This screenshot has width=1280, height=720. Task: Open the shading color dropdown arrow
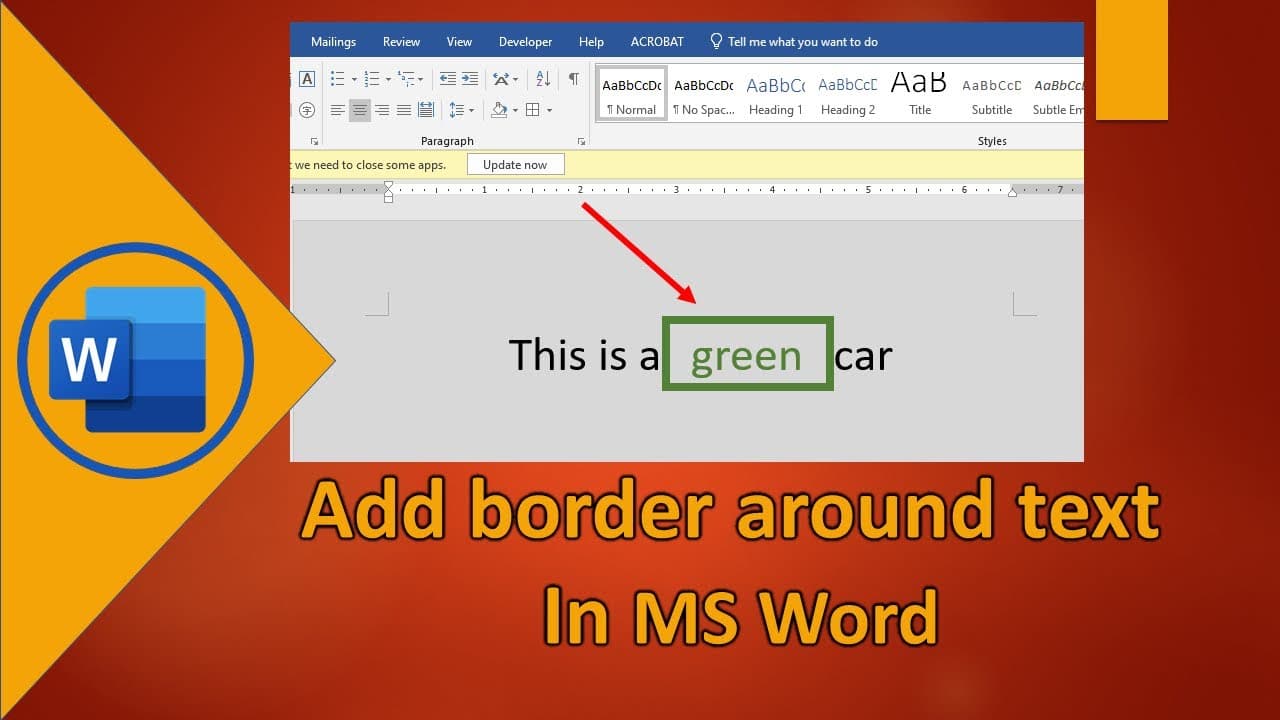515,110
